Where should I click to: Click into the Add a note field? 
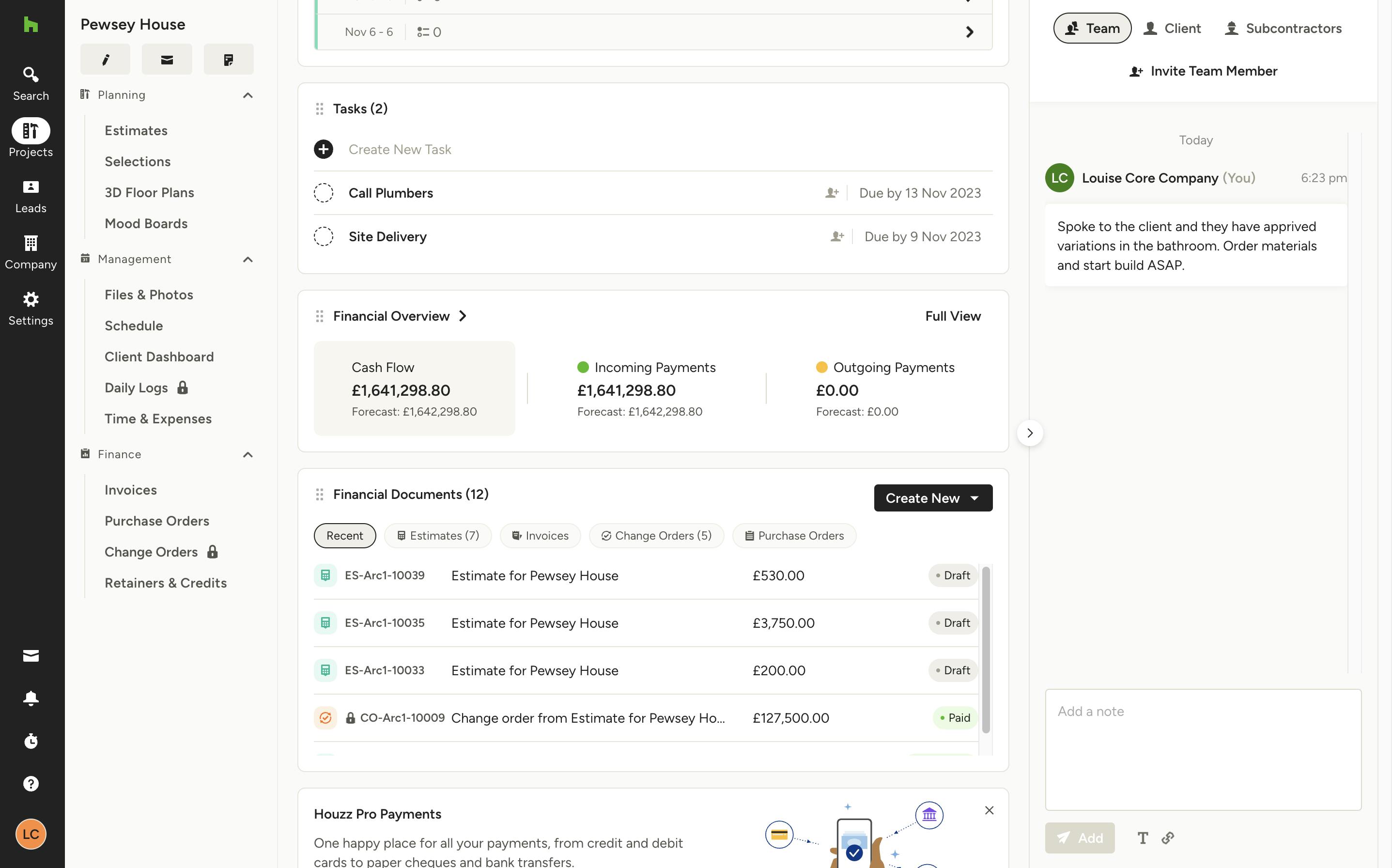(x=1203, y=749)
